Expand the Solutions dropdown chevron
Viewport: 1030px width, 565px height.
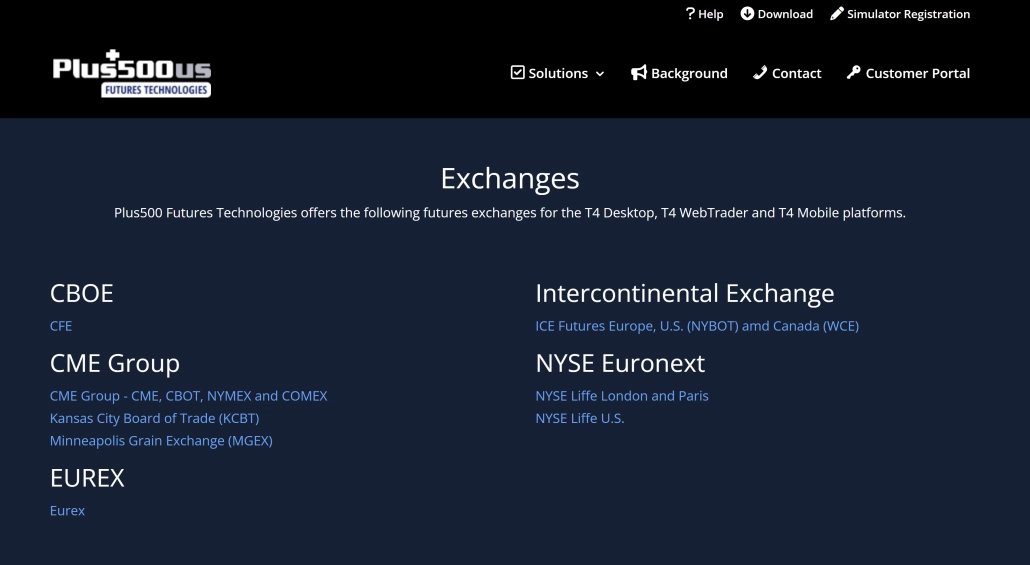[600, 74]
